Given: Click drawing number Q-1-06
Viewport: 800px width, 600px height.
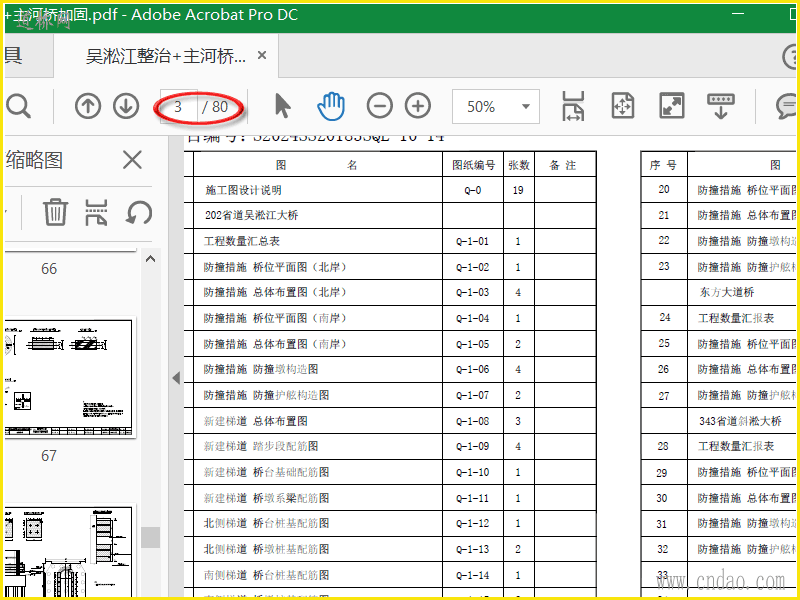Looking at the screenshot, I should [472, 369].
